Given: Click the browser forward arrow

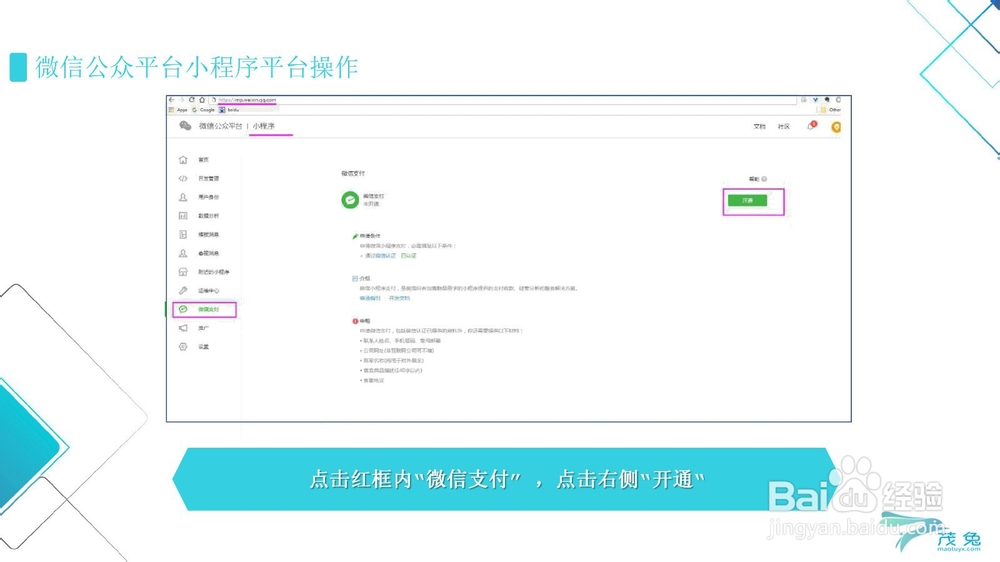Looking at the screenshot, I should (181, 100).
